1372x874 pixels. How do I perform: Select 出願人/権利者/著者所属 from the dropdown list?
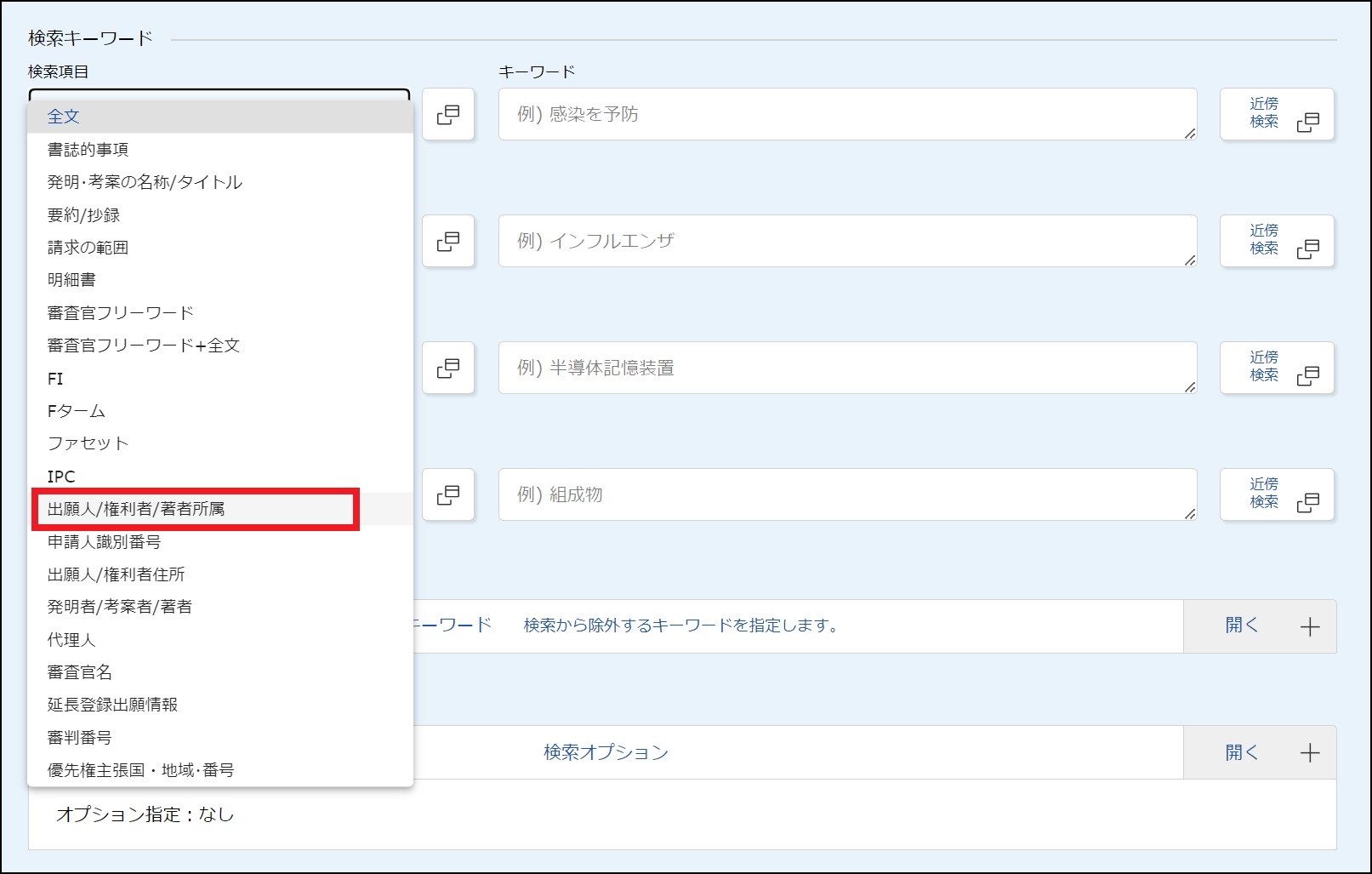pyautogui.click(x=136, y=509)
